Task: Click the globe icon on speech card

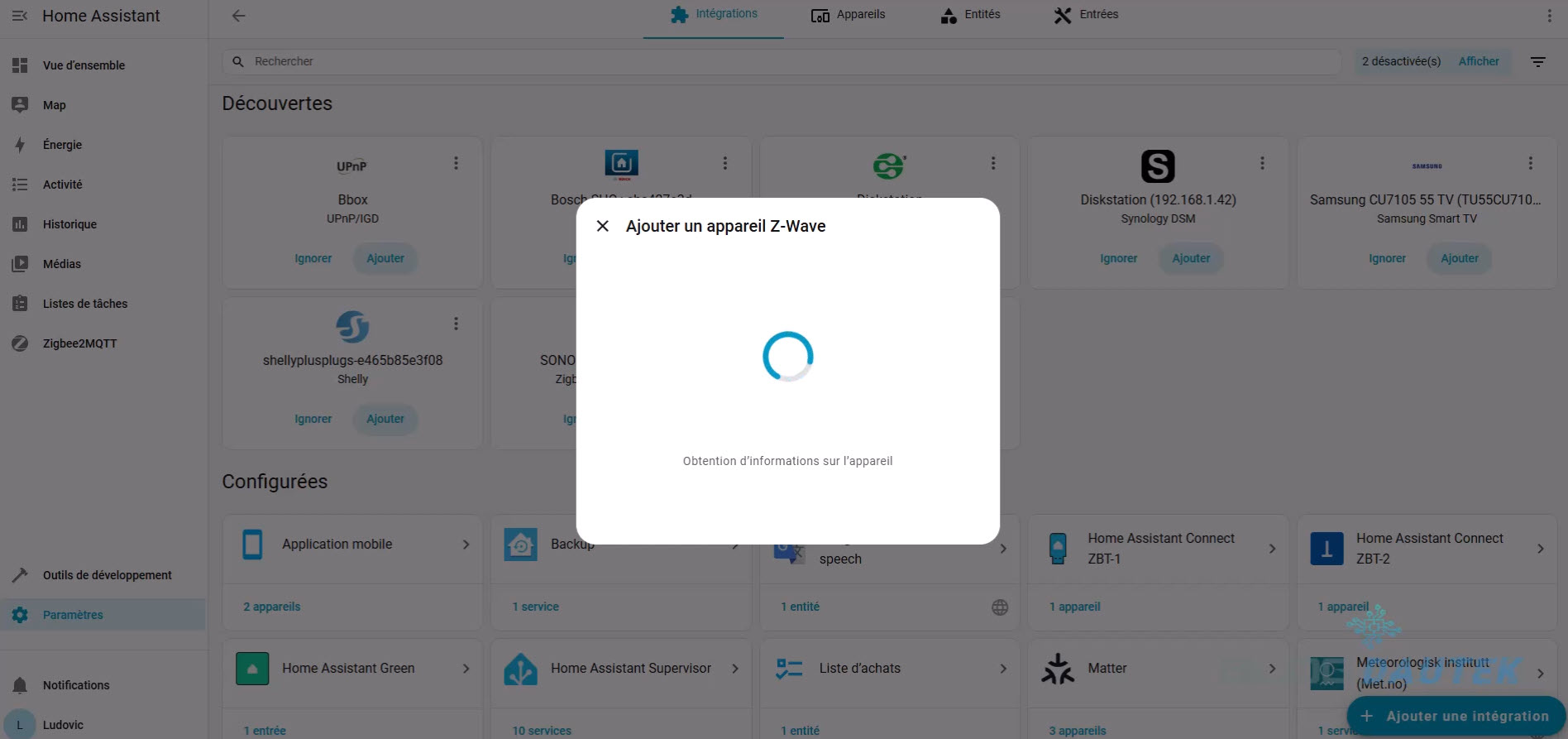Action: point(1000,607)
